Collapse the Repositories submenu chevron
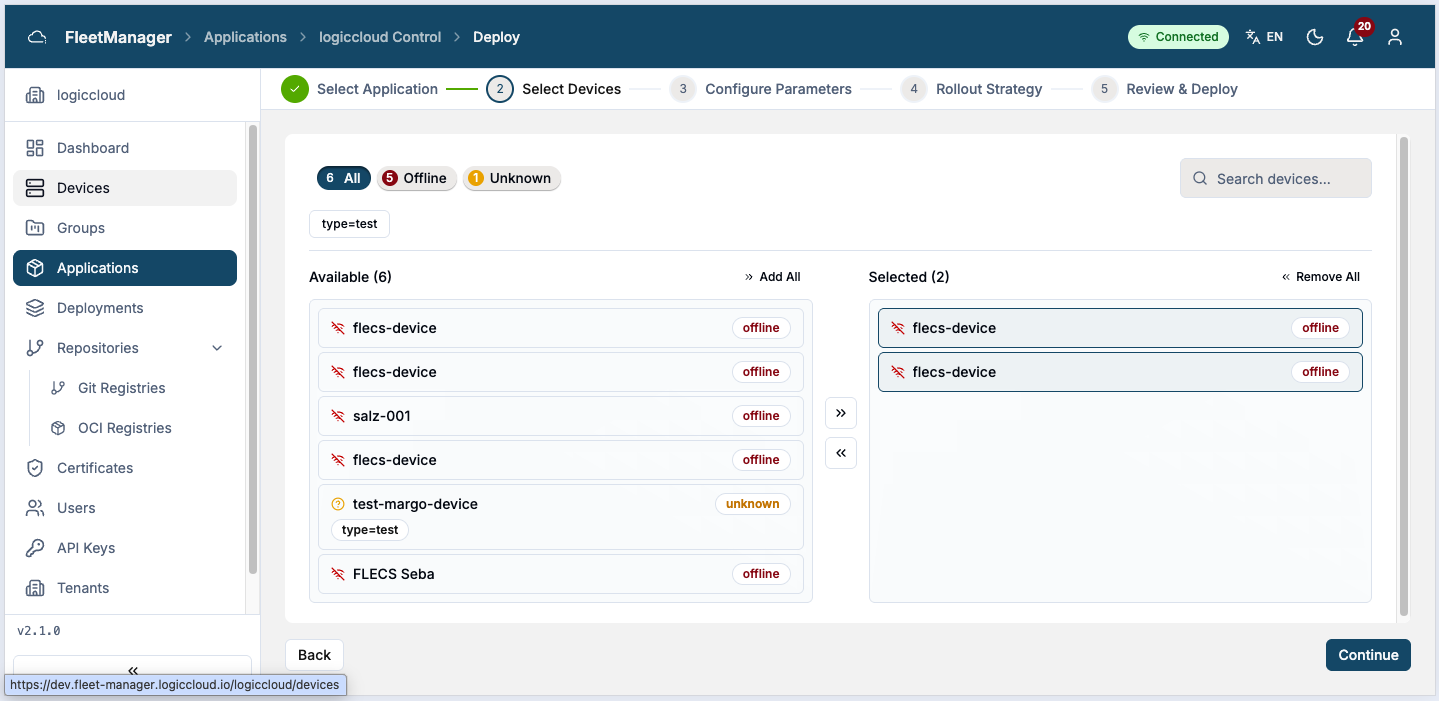The image size is (1439, 701). pyautogui.click(x=217, y=348)
